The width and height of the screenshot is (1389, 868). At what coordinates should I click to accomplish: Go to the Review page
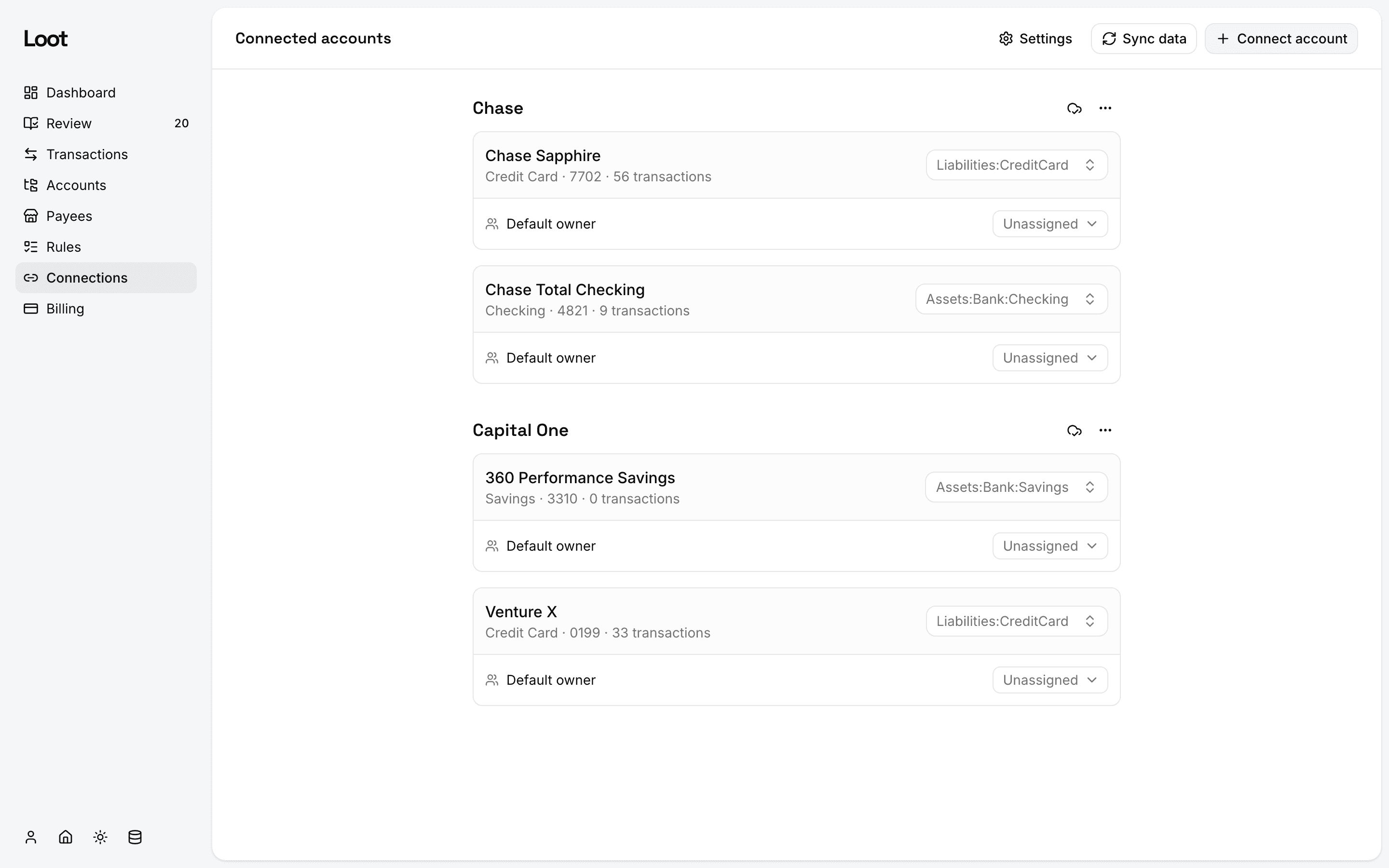click(x=106, y=123)
